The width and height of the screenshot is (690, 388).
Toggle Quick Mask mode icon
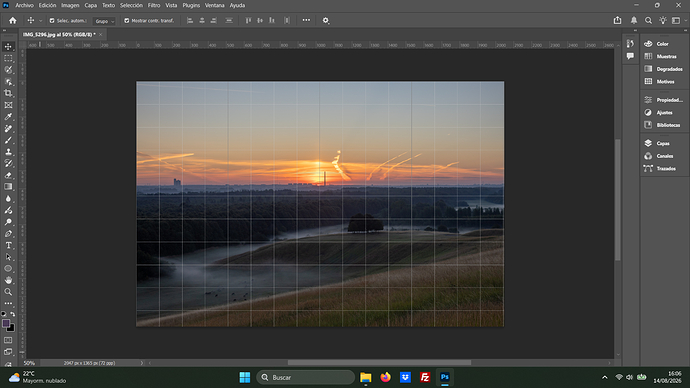[8, 340]
